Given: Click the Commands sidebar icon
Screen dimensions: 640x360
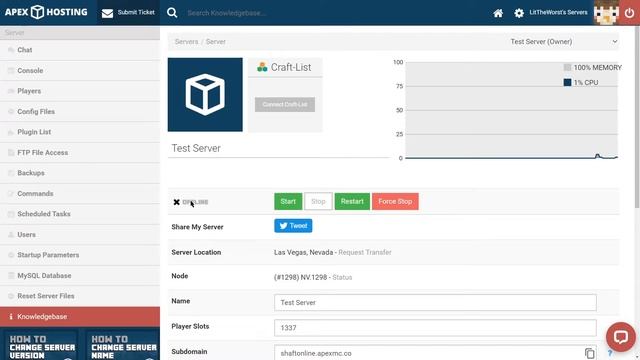Looking at the screenshot, I should tap(11, 193).
